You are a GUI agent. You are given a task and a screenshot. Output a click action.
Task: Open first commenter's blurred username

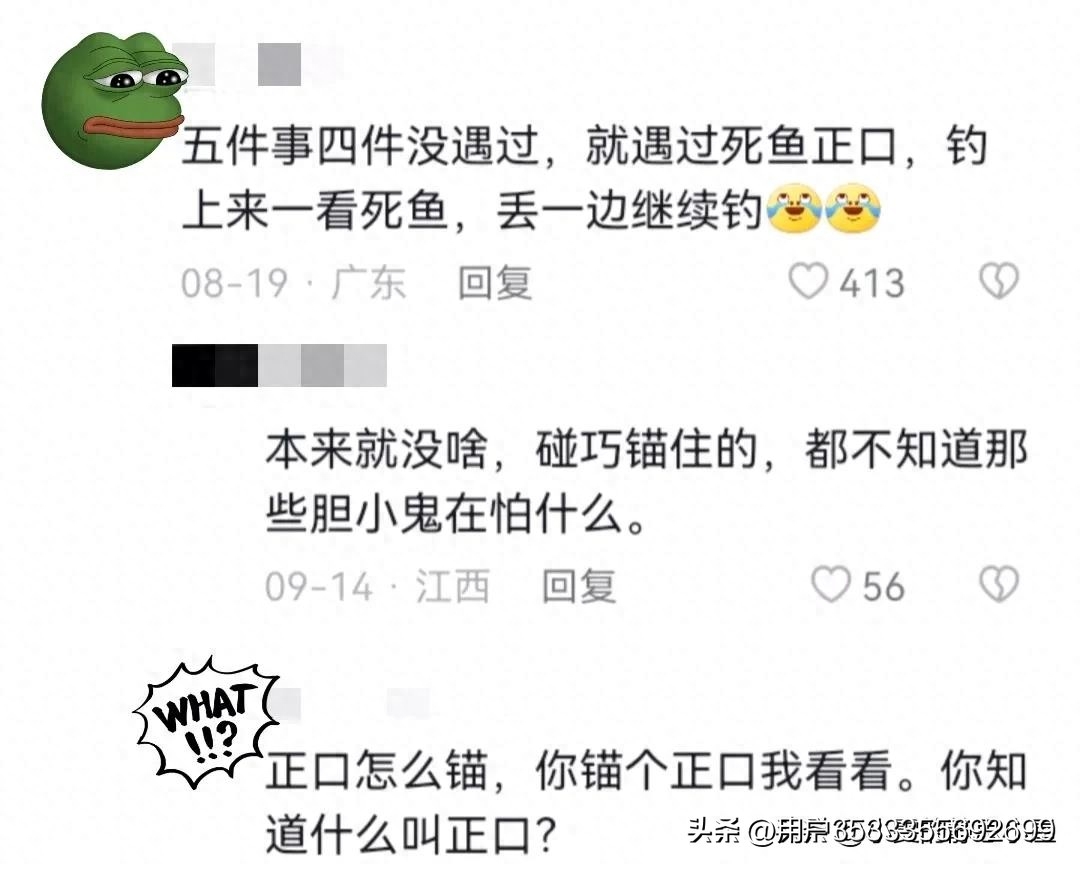click(x=236, y=64)
